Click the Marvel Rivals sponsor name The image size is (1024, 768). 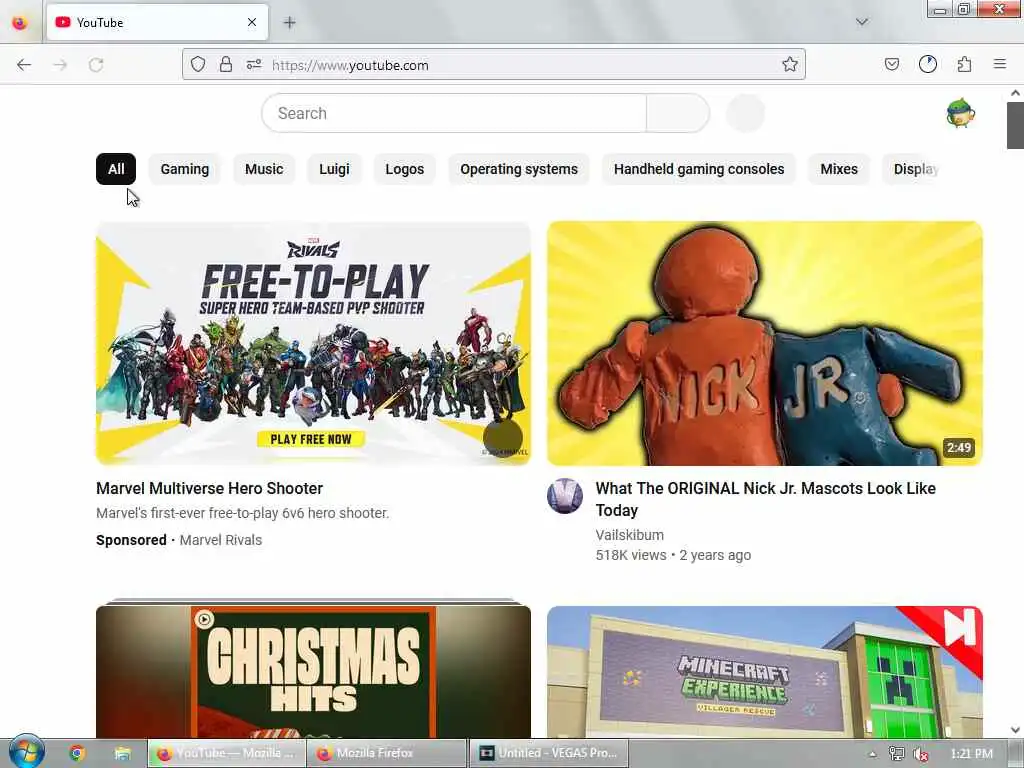[x=221, y=540]
